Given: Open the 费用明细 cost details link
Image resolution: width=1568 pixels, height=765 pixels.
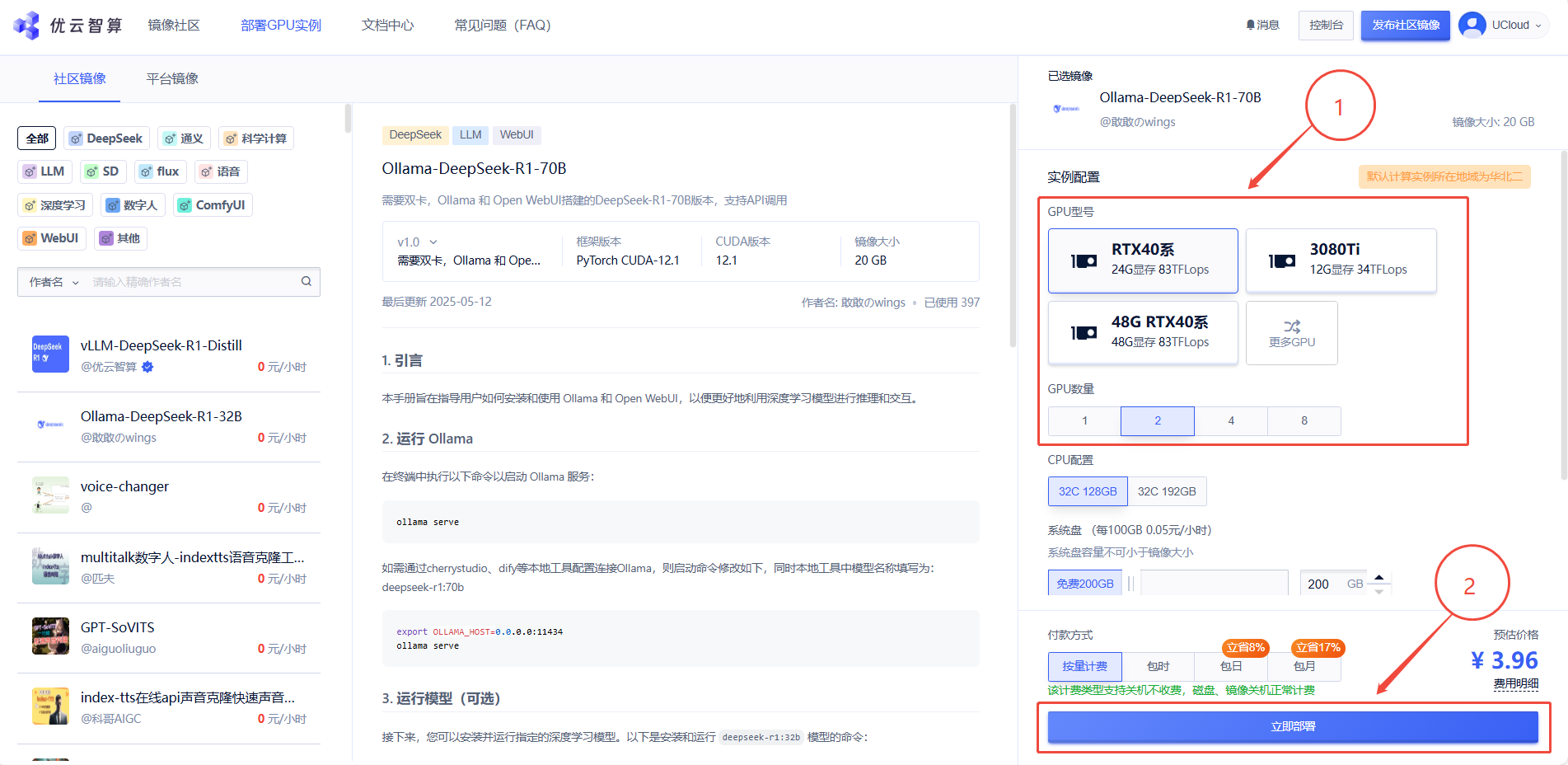Looking at the screenshot, I should pyautogui.click(x=1516, y=684).
